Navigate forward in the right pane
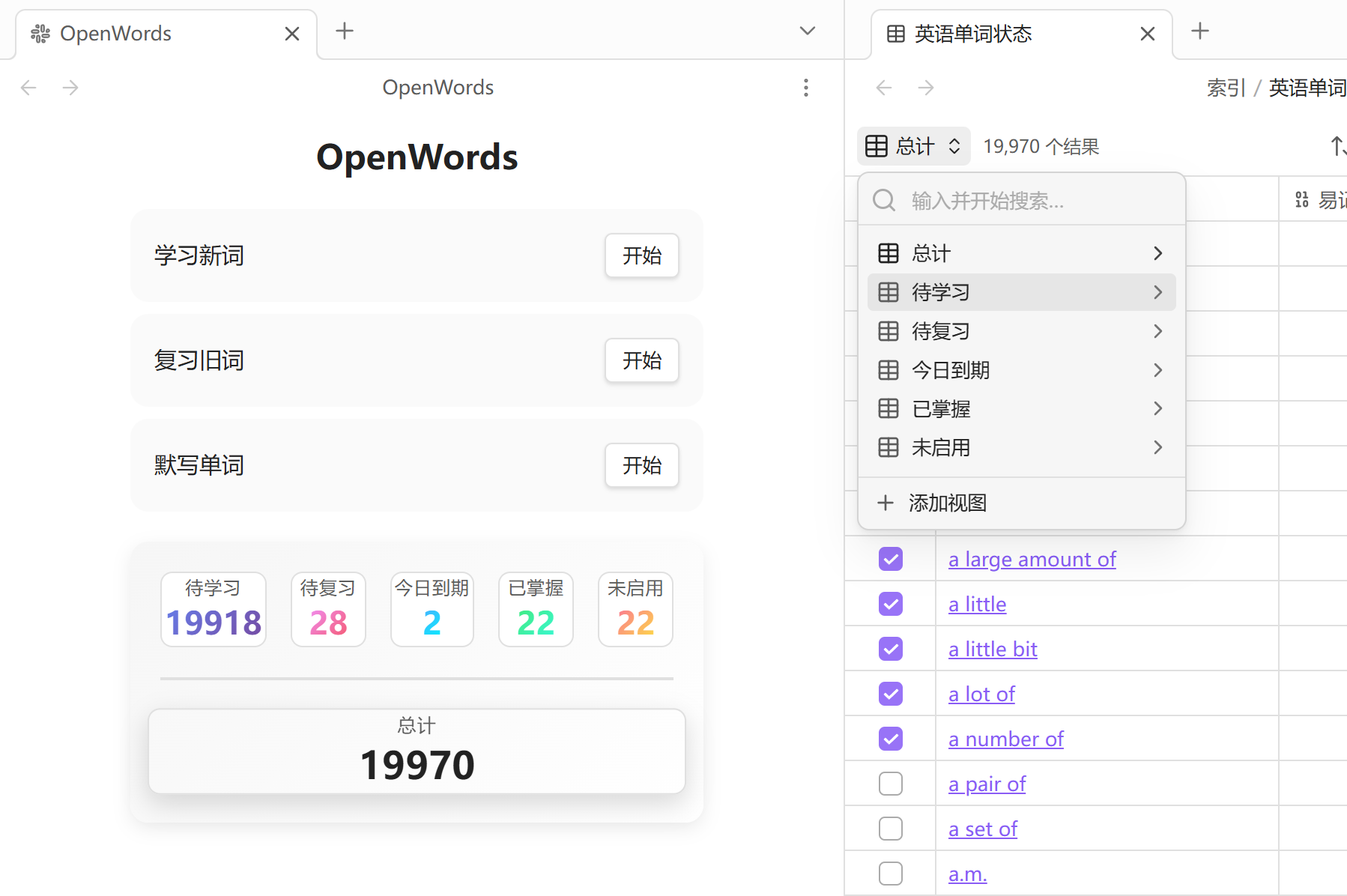 pyautogui.click(x=926, y=88)
